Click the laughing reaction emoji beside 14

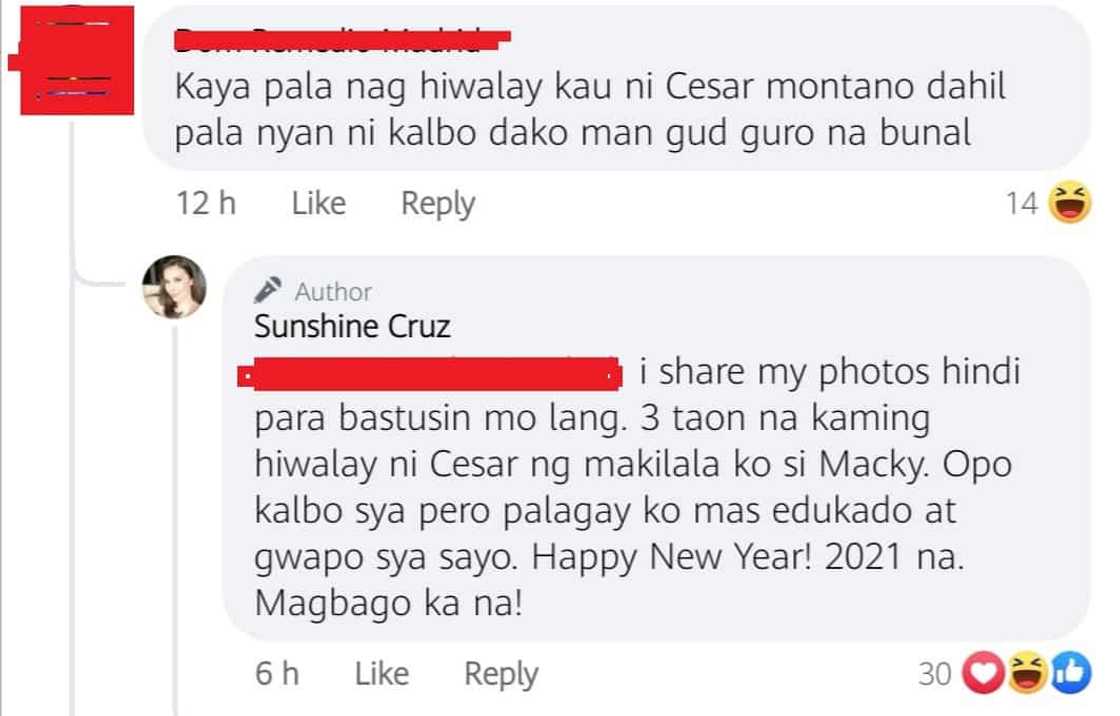(x=1070, y=206)
